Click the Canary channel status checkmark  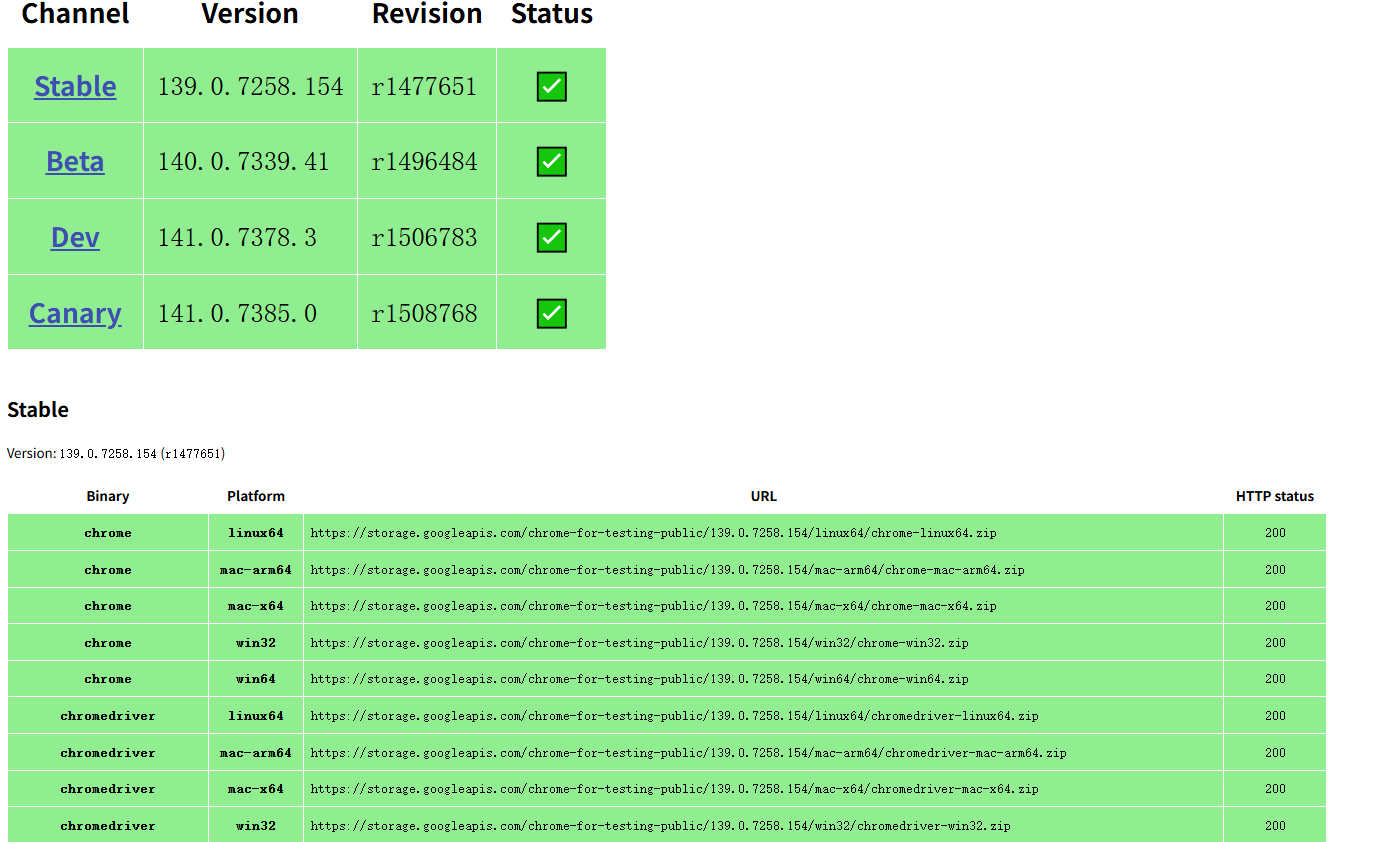(x=551, y=312)
